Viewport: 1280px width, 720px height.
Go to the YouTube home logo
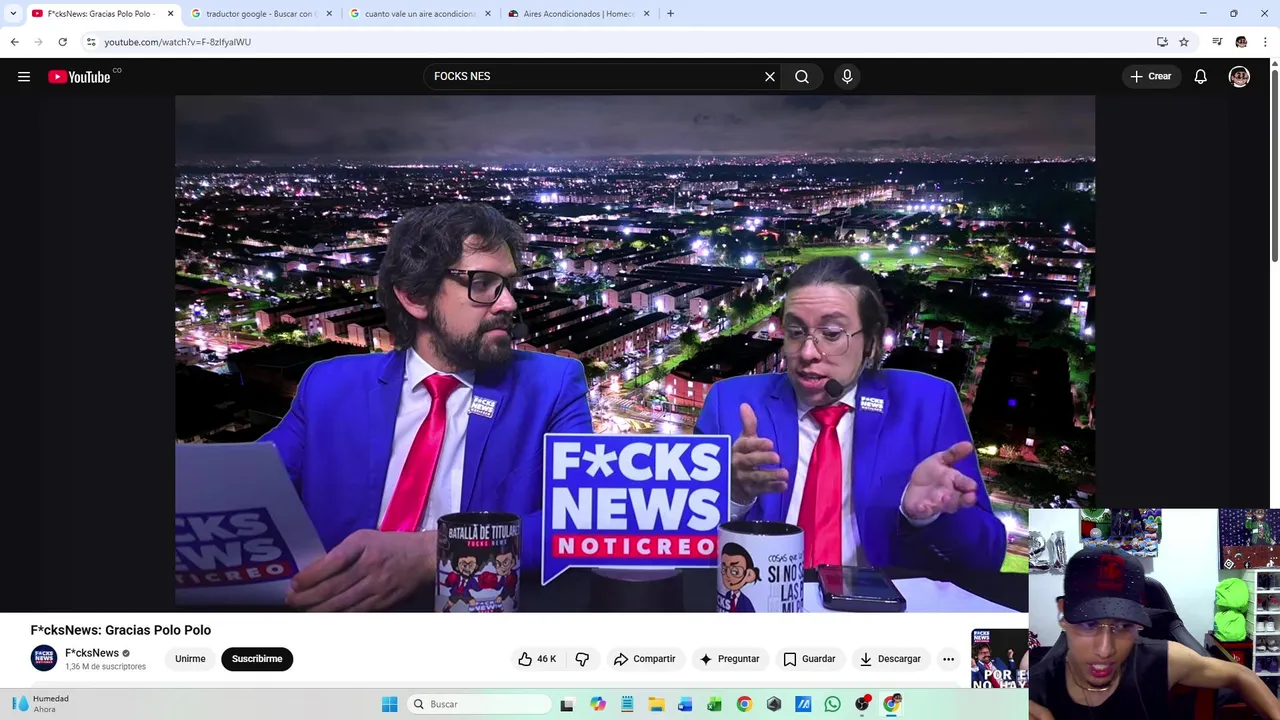(x=79, y=77)
